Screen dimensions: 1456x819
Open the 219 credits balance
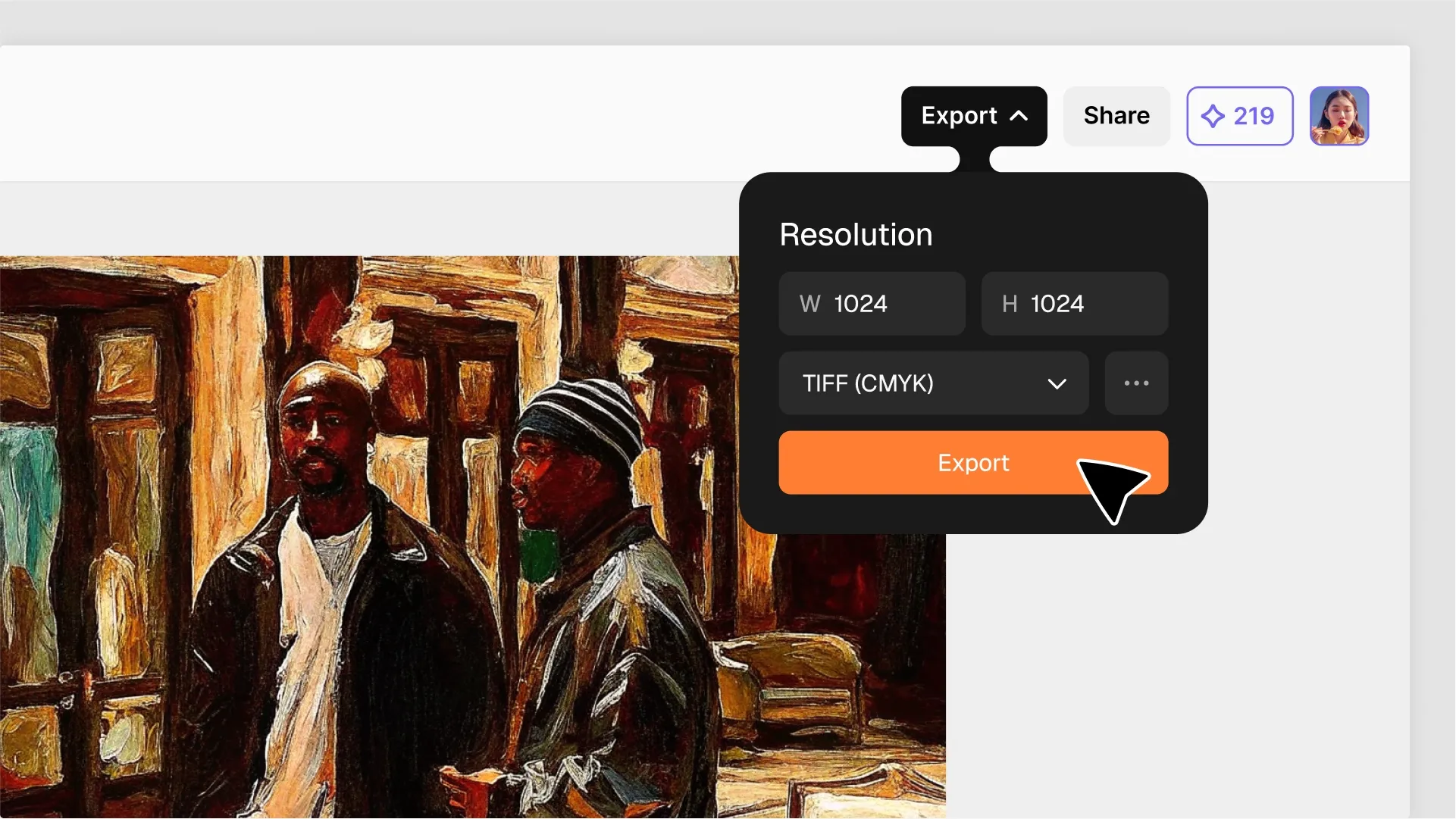click(x=1239, y=116)
